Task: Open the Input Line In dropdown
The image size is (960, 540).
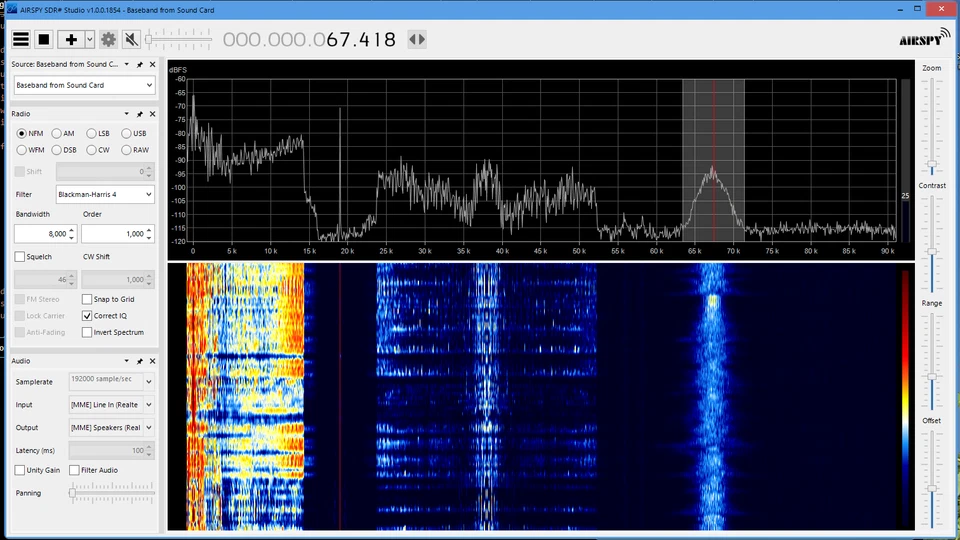Action: [111, 405]
